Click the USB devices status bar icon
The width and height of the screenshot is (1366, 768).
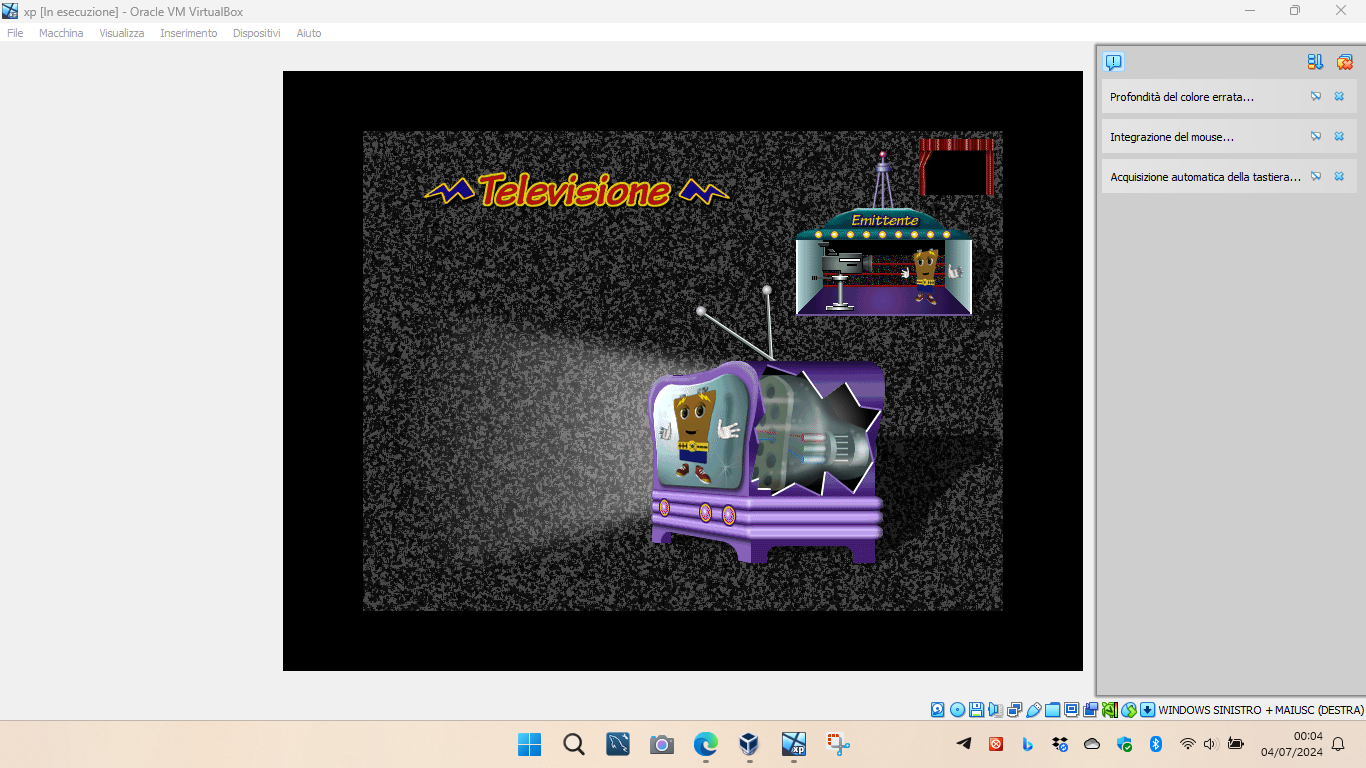pyautogui.click(x=1033, y=710)
